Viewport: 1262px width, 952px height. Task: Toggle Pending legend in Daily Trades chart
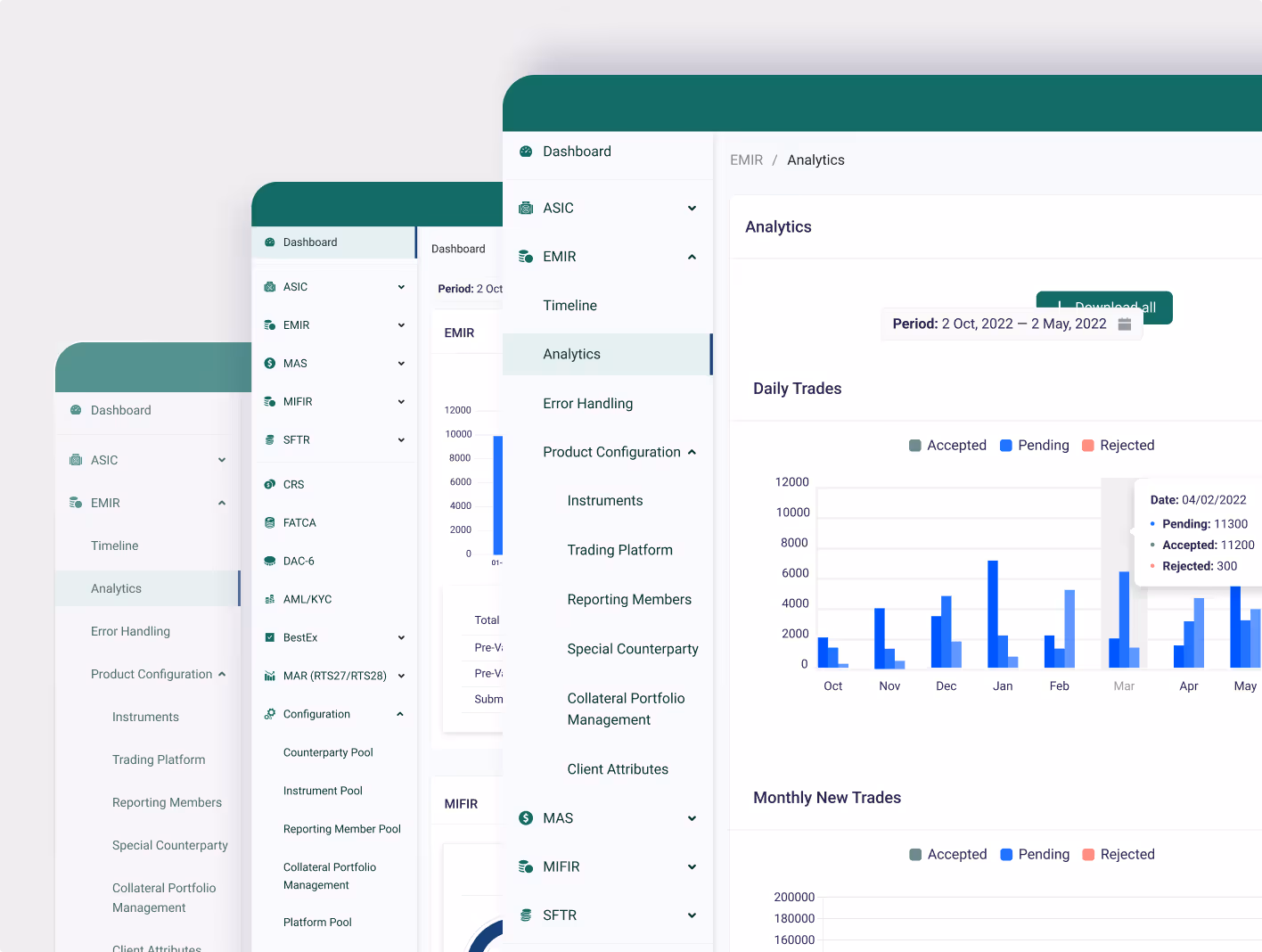[1035, 446]
